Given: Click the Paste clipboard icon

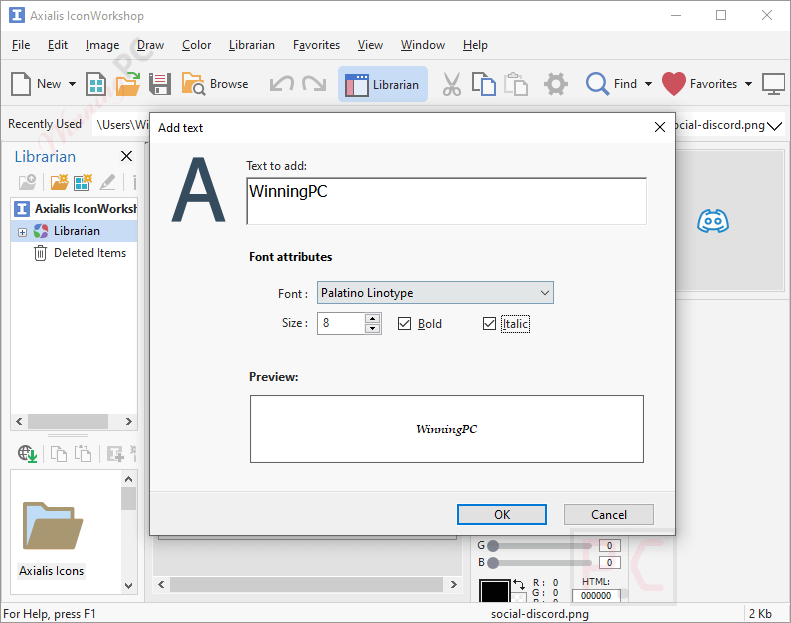Looking at the screenshot, I should tap(516, 84).
